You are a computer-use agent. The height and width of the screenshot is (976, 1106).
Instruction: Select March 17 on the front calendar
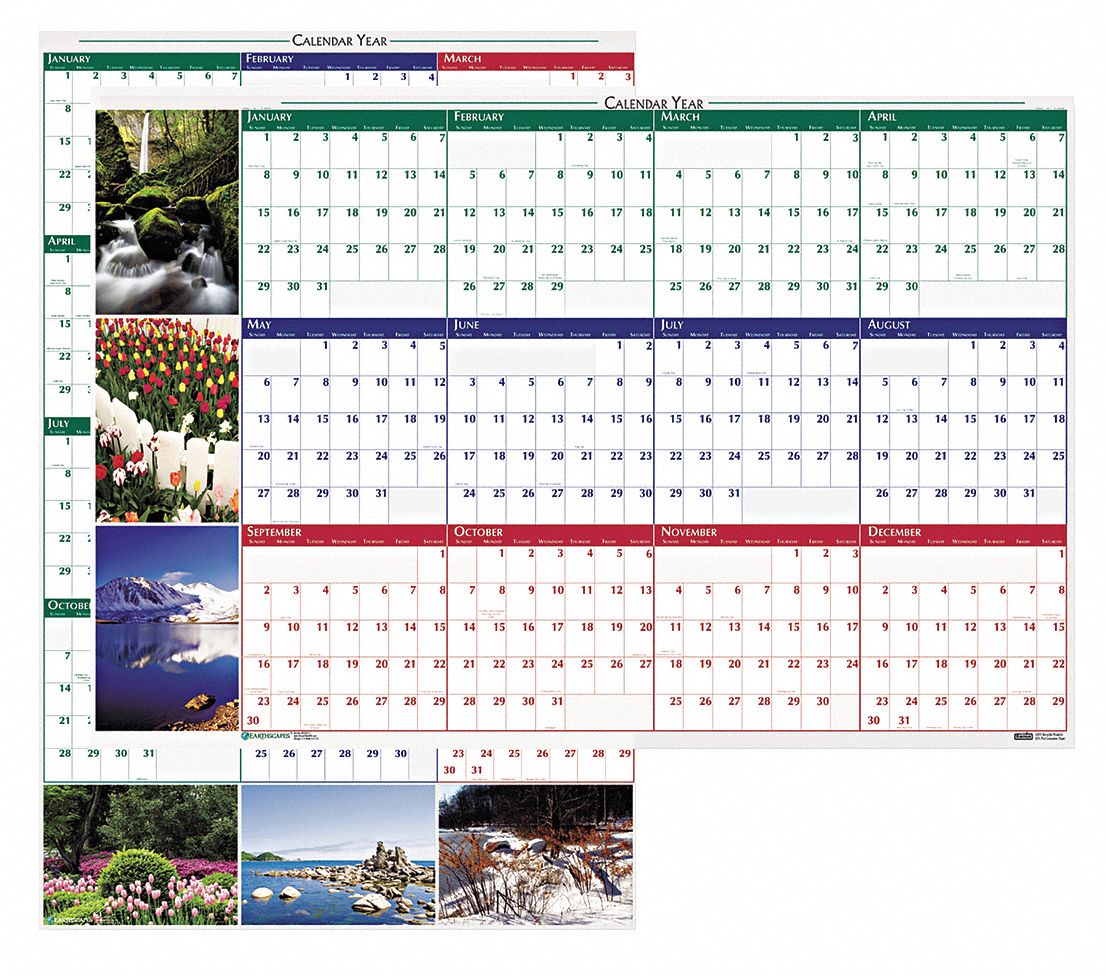[845, 223]
